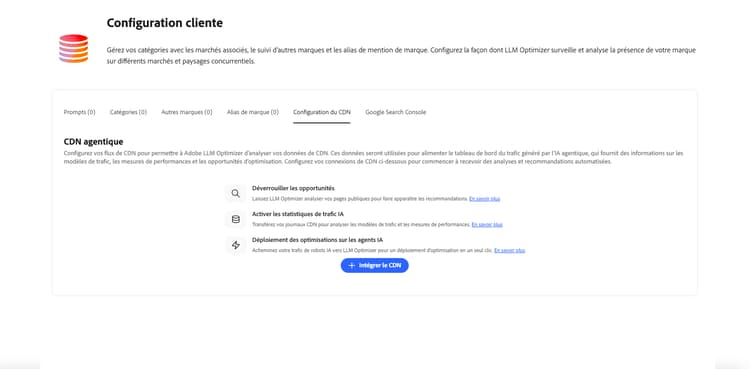Open the Alias de marque (0) tab
The width and height of the screenshot is (750, 369).
pyautogui.click(x=253, y=112)
